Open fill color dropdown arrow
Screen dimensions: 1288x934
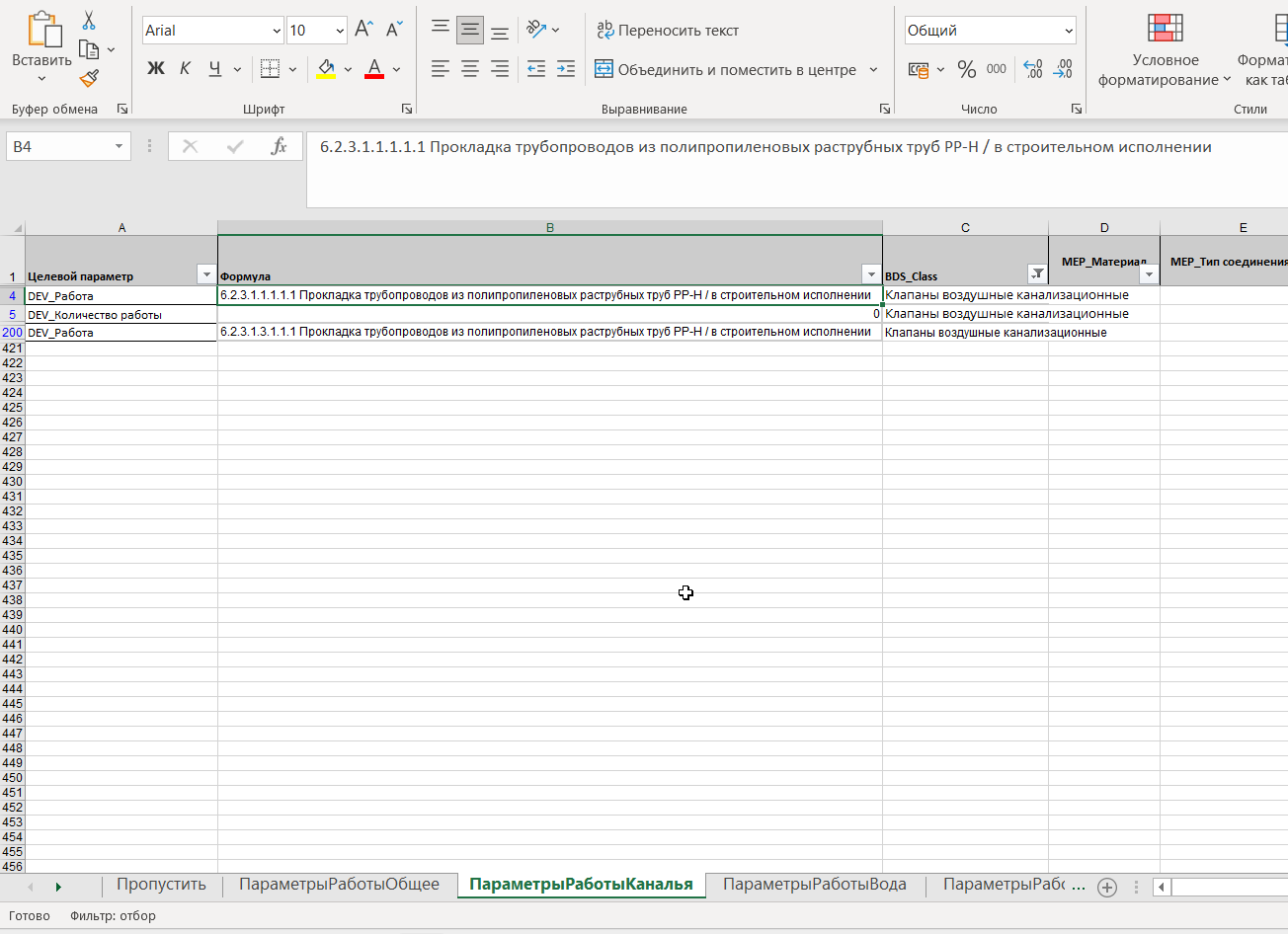[348, 69]
